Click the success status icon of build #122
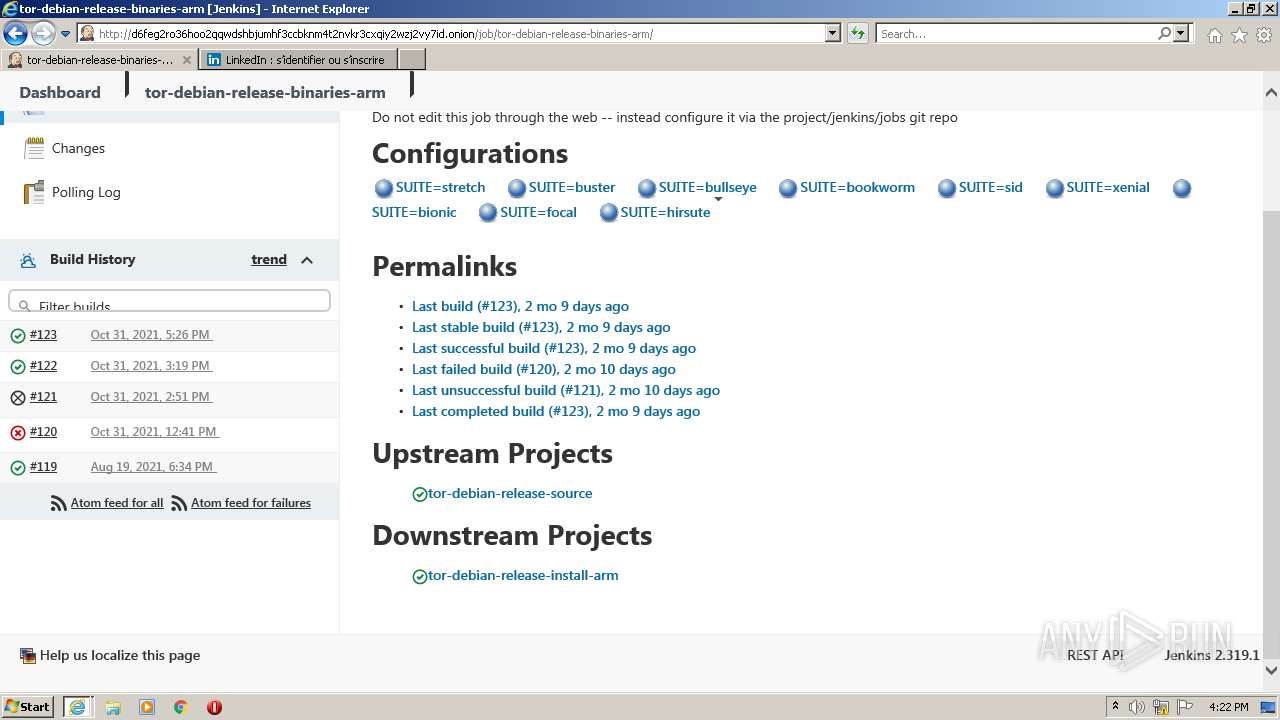Viewport: 1280px width, 720px height. [x=18, y=367]
